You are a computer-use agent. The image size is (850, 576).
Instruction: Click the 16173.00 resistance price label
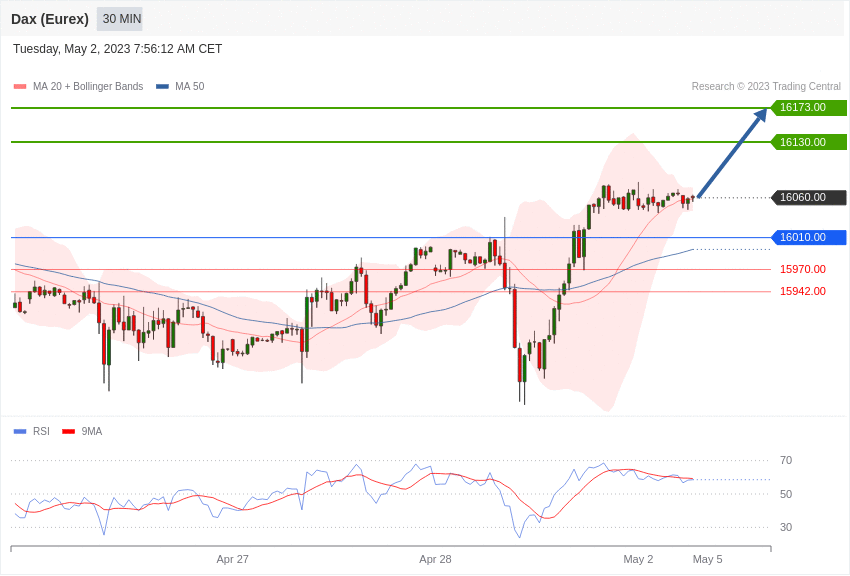pyautogui.click(x=806, y=107)
